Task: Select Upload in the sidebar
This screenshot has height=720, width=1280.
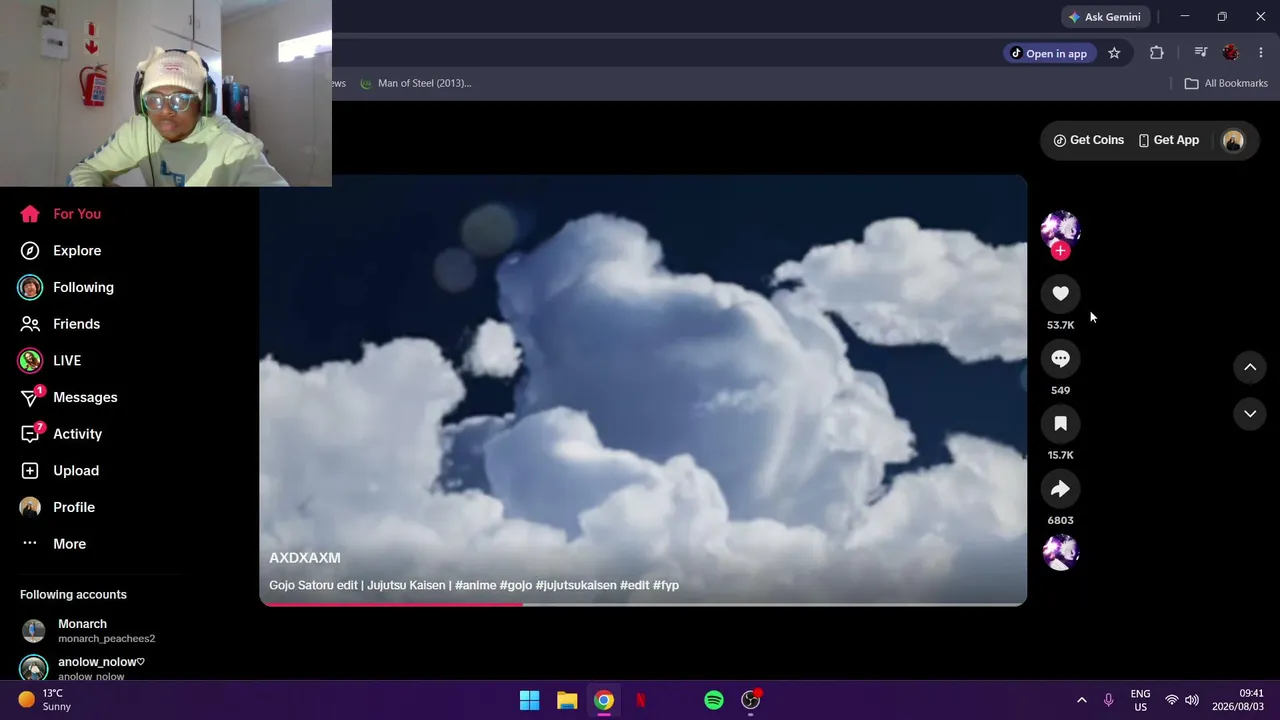Action: [60, 471]
